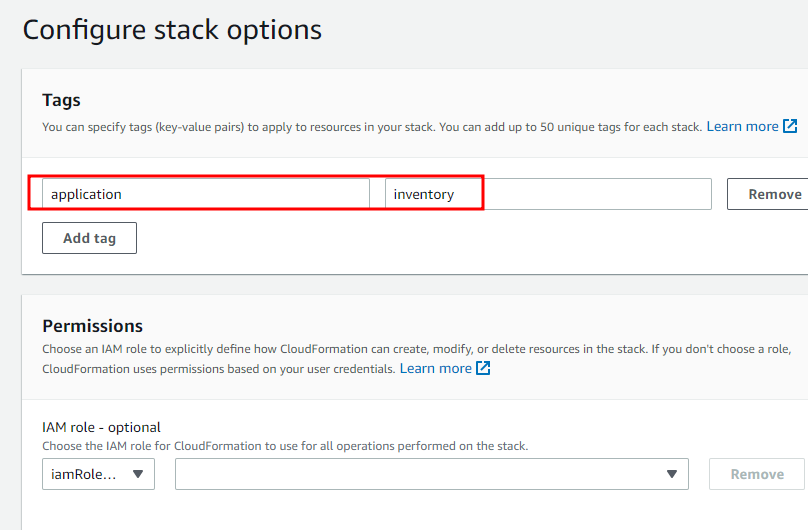Image resolution: width=808 pixels, height=530 pixels.
Task: Click the Permissions section heading
Action: point(92,326)
